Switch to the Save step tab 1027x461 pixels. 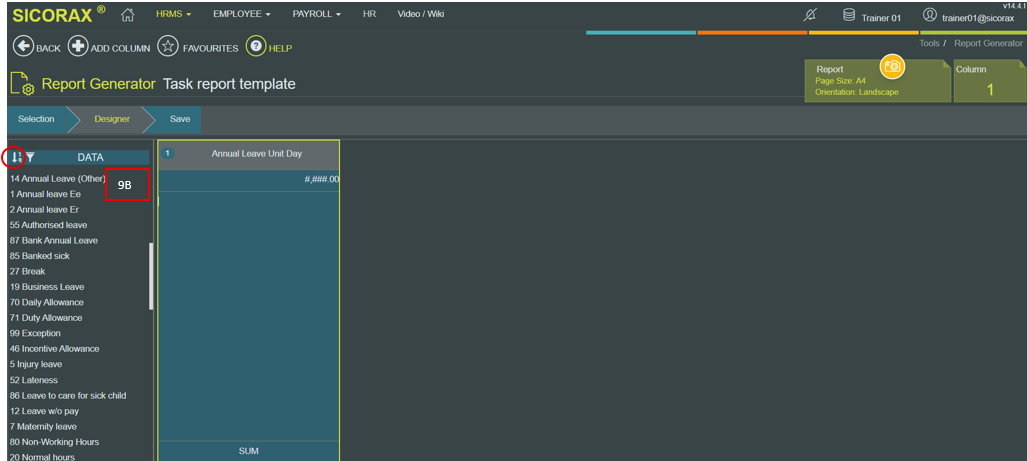coord(179,119)
